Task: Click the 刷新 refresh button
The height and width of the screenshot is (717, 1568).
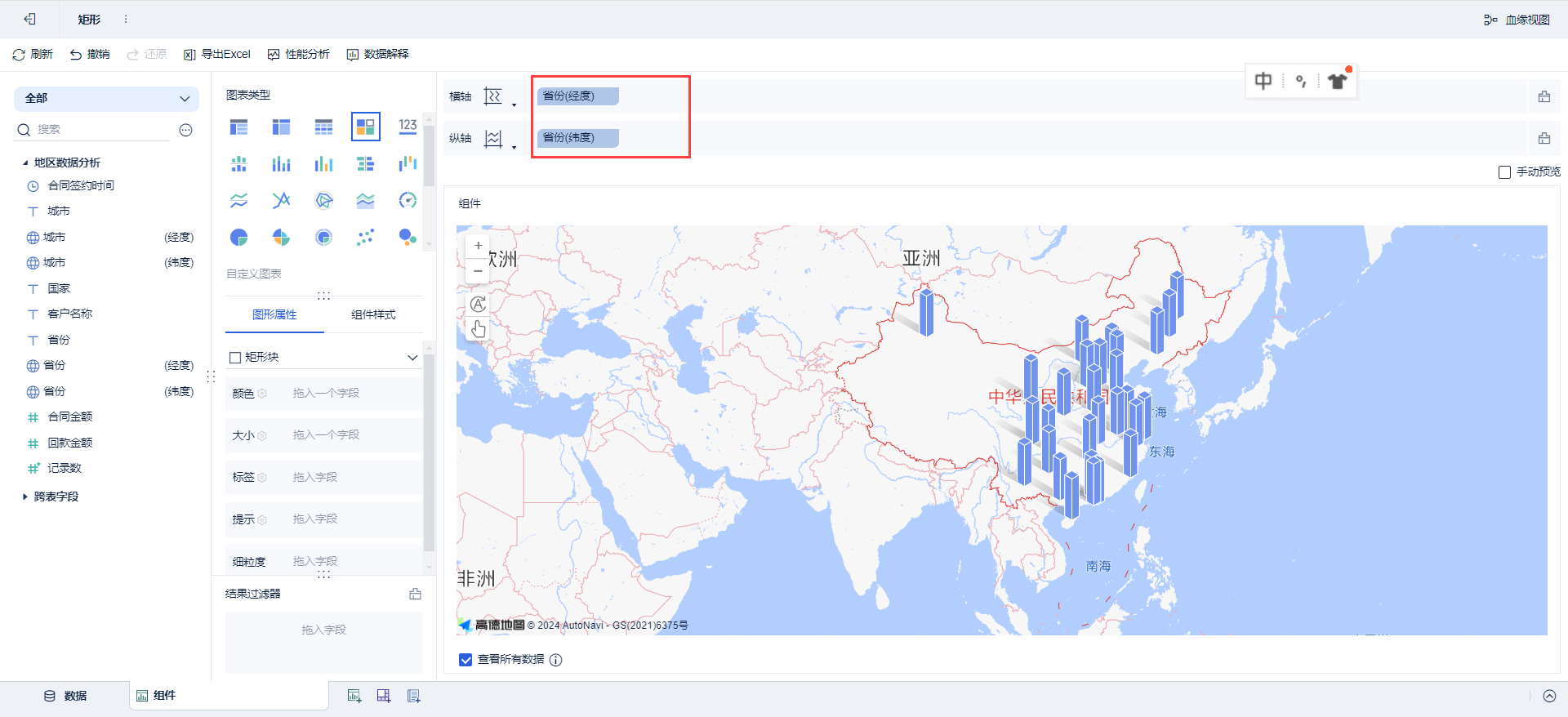Action: [x=33, y=55]
